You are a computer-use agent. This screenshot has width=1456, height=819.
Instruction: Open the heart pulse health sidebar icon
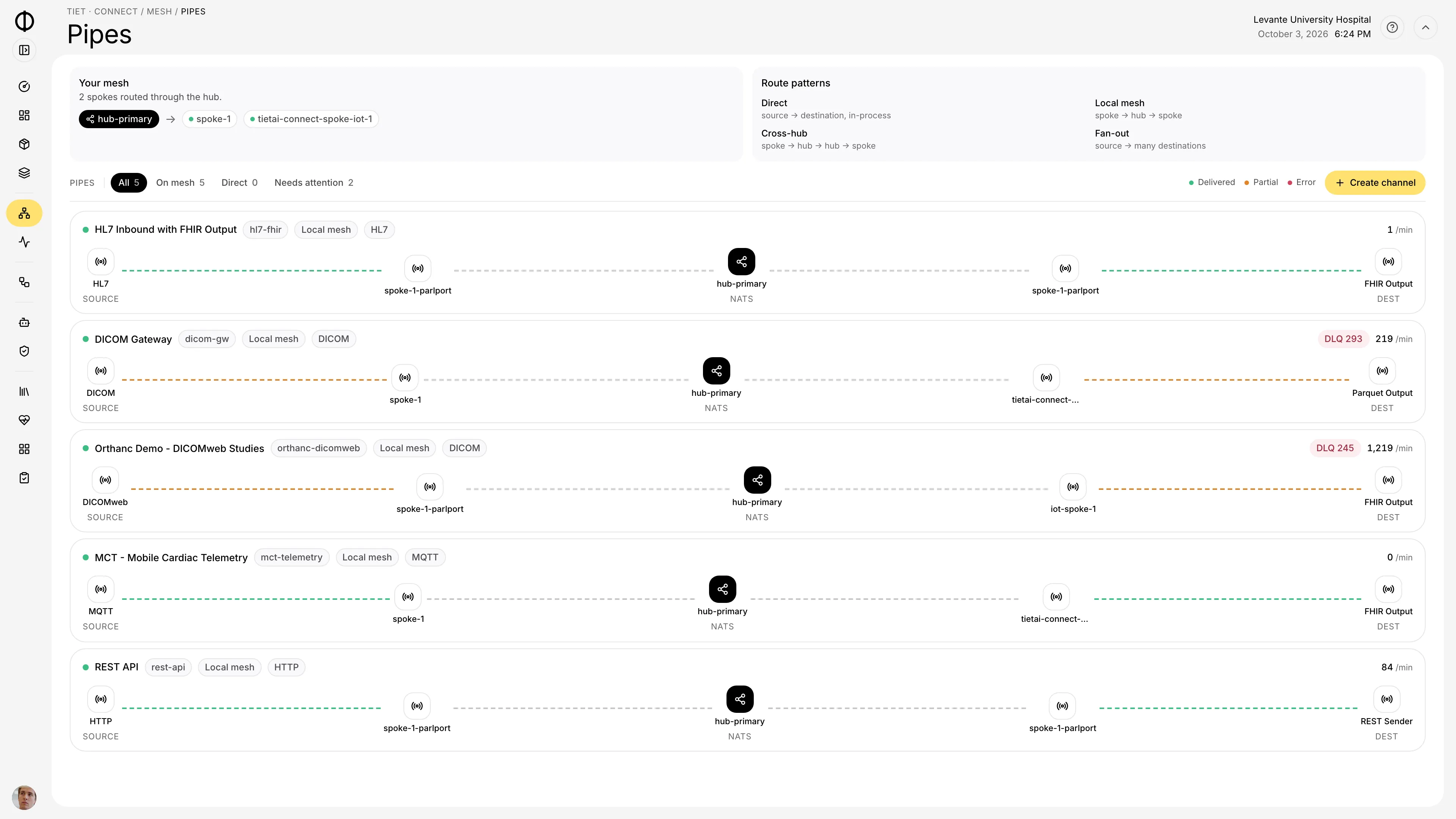(x=24, y=420)
